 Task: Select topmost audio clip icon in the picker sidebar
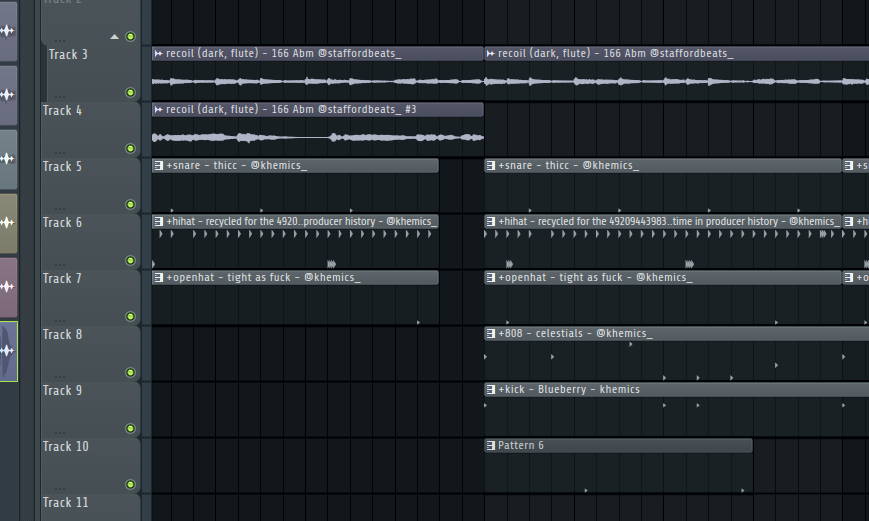(8, 30)
